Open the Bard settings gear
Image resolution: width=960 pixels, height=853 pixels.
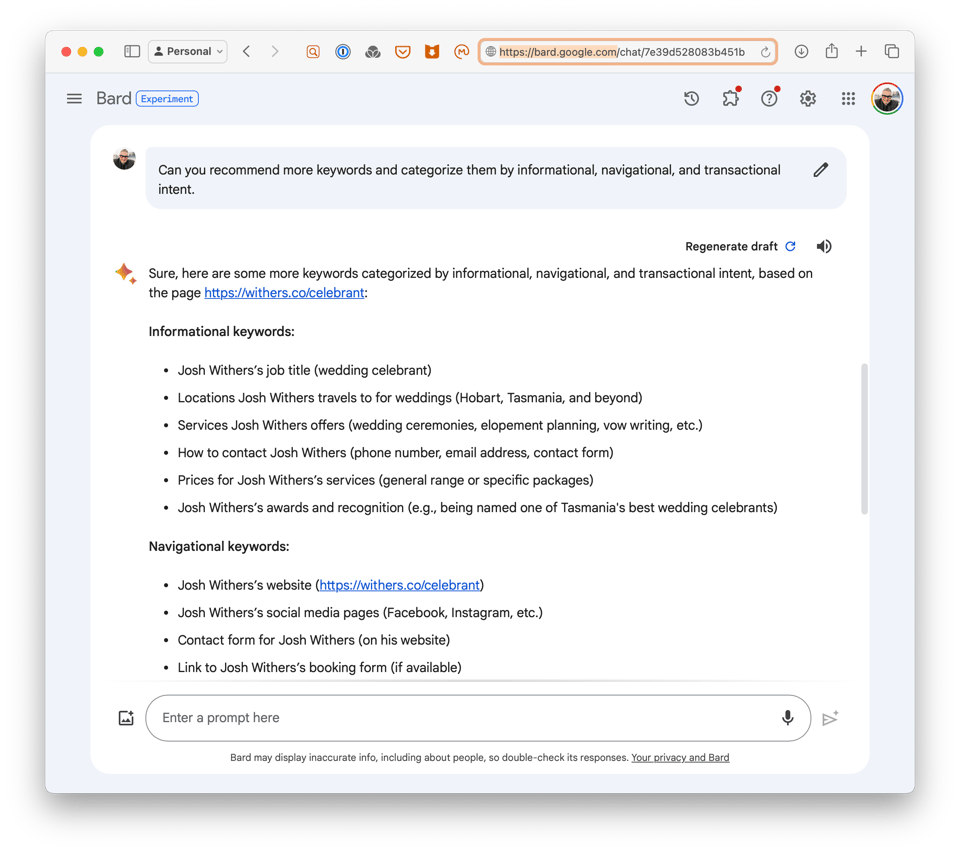tap(808, 98)
